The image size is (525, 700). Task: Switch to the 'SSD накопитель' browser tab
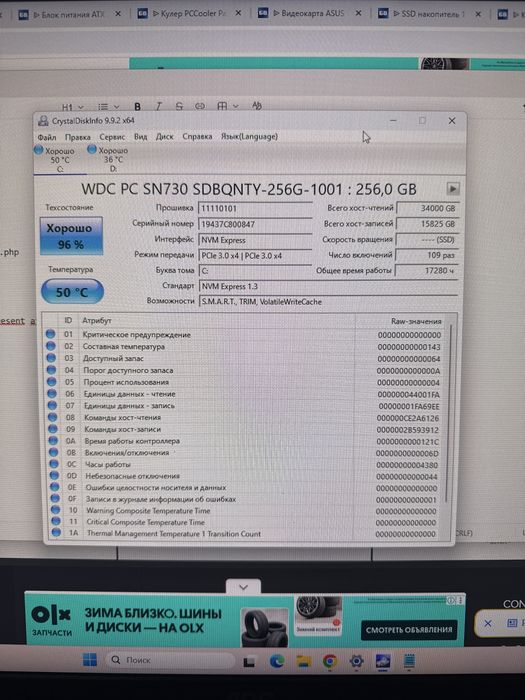(x=428, y=14)
